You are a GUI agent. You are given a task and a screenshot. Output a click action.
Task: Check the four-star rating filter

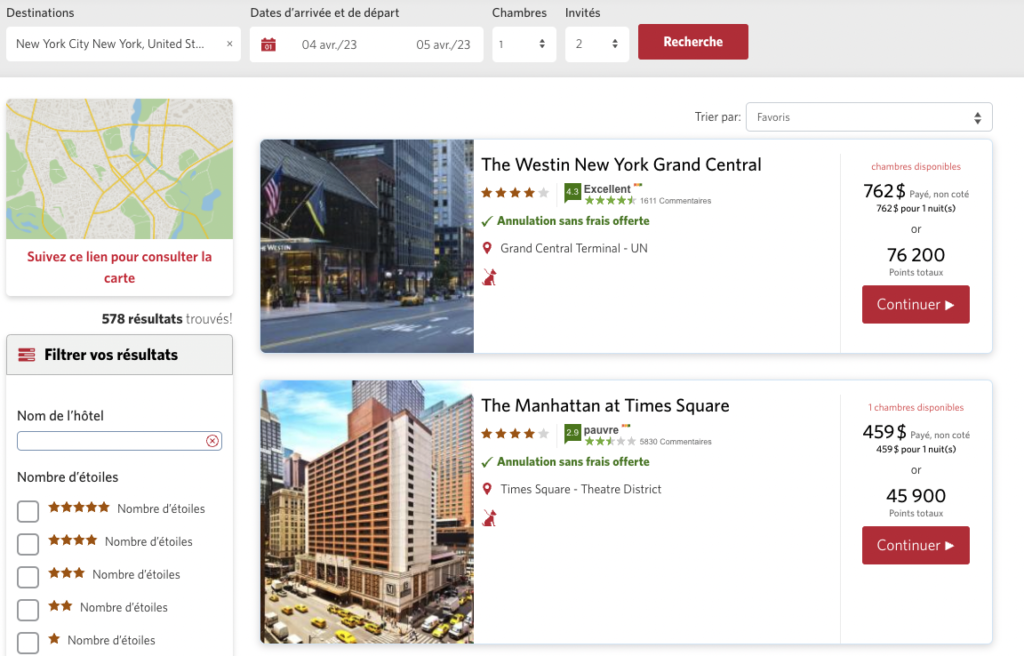(28, 544)
